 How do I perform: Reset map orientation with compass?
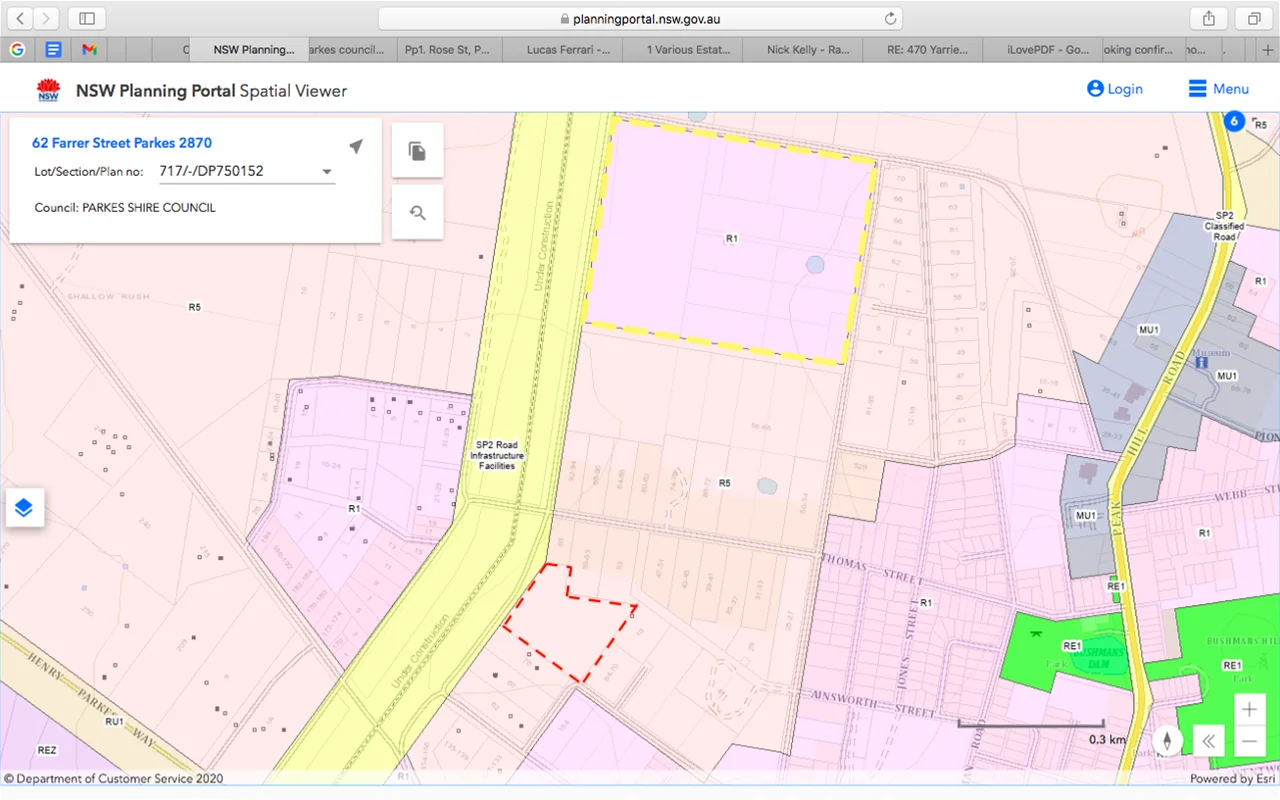[1167, 741]
